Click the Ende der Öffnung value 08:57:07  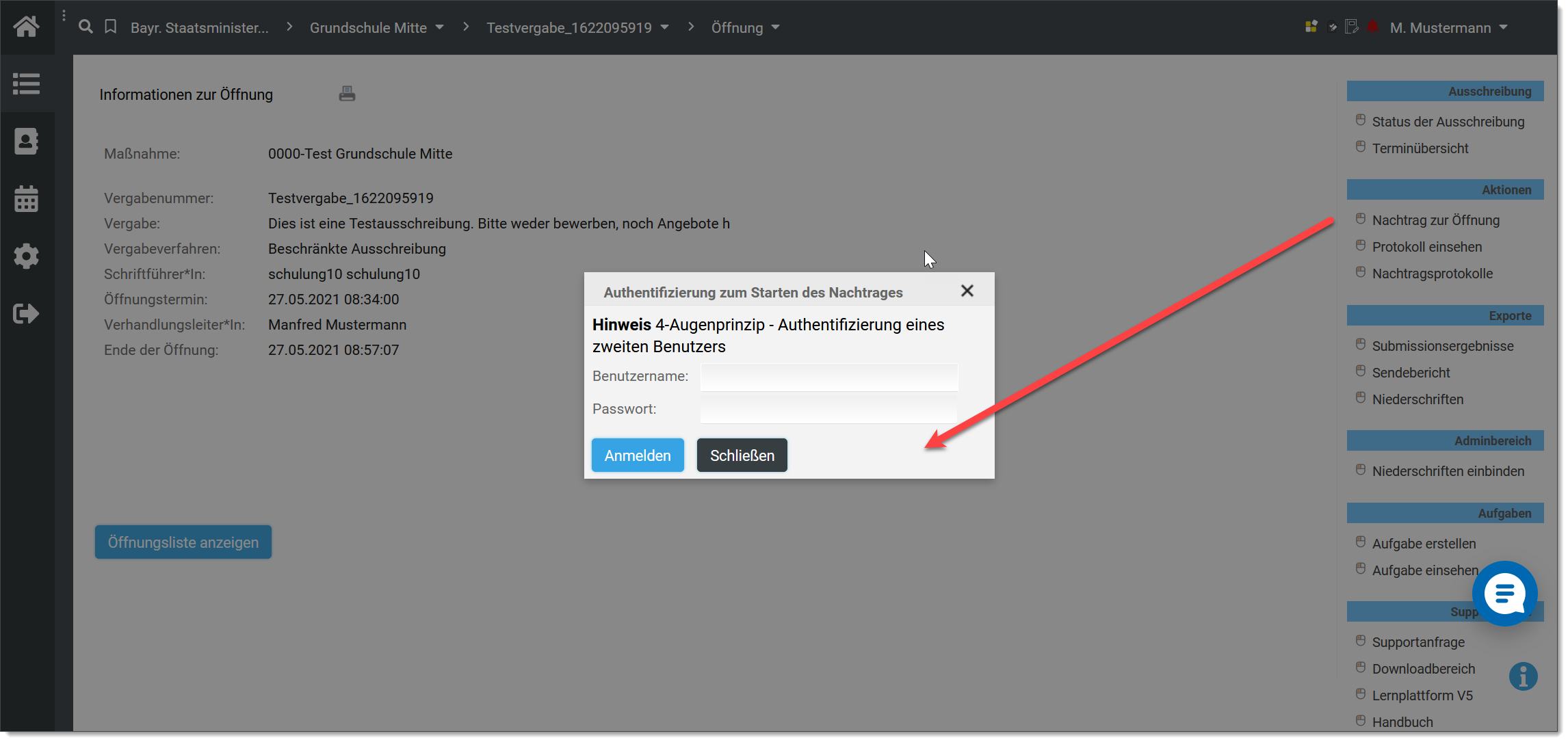point(371,350)
